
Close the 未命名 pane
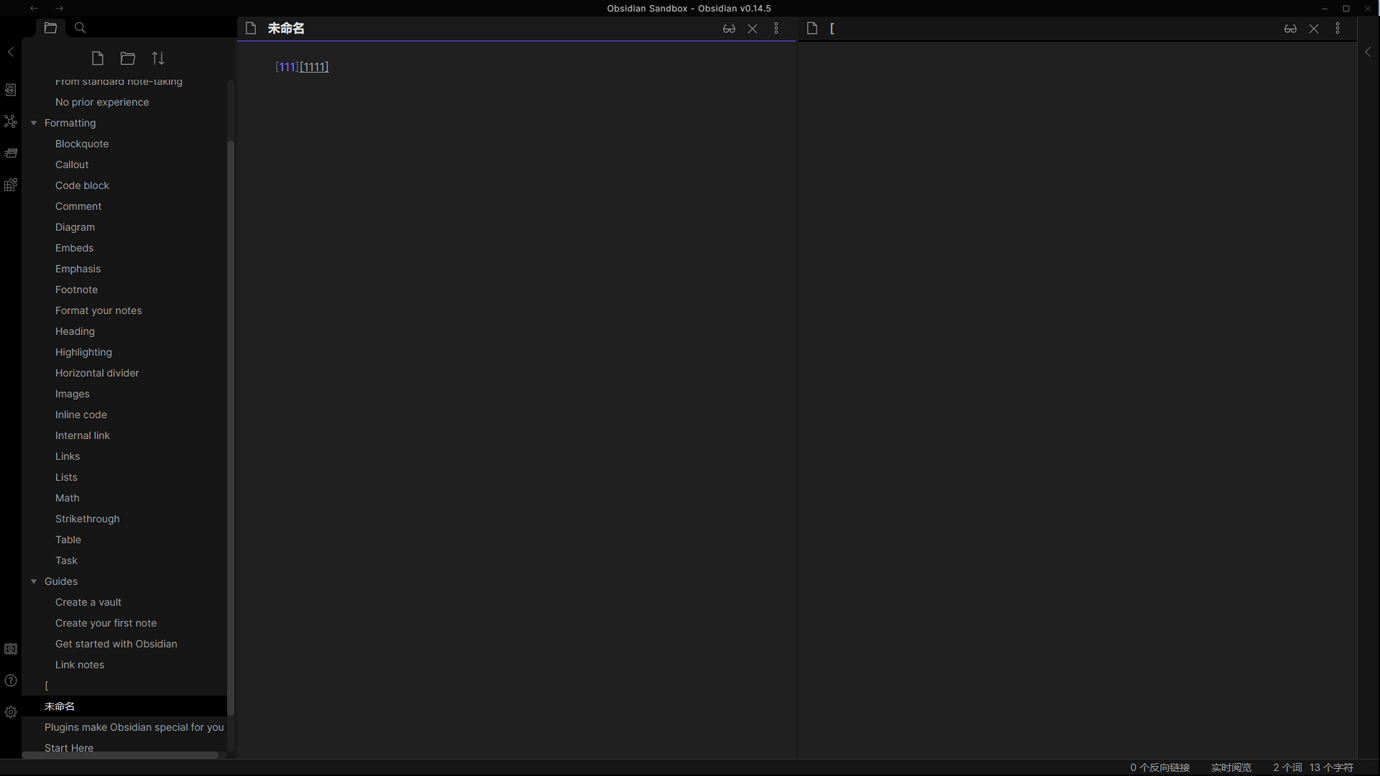[x=753, y=29]
